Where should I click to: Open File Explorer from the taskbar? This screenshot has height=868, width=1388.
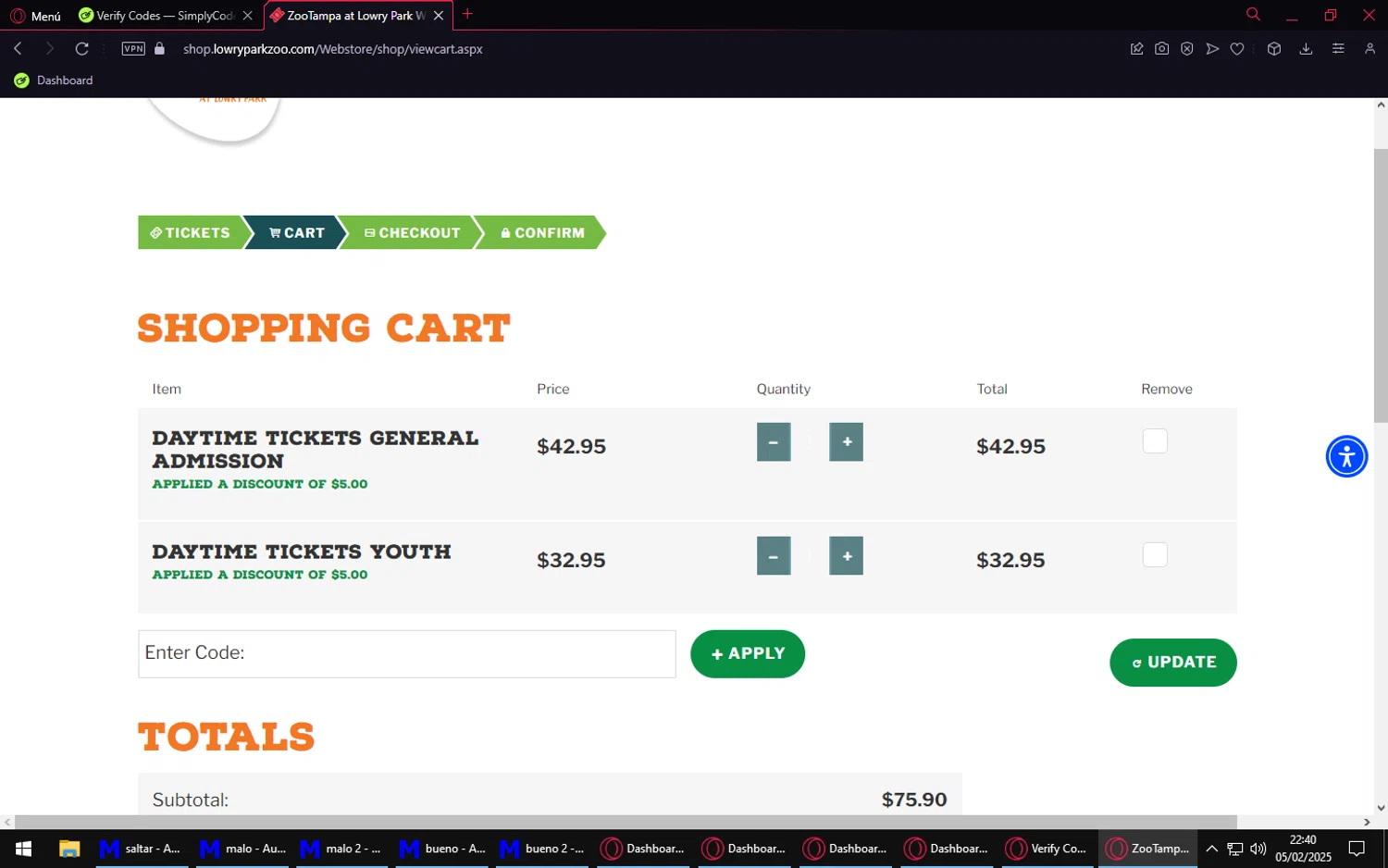pyautogui.click(x=69, y=849)
